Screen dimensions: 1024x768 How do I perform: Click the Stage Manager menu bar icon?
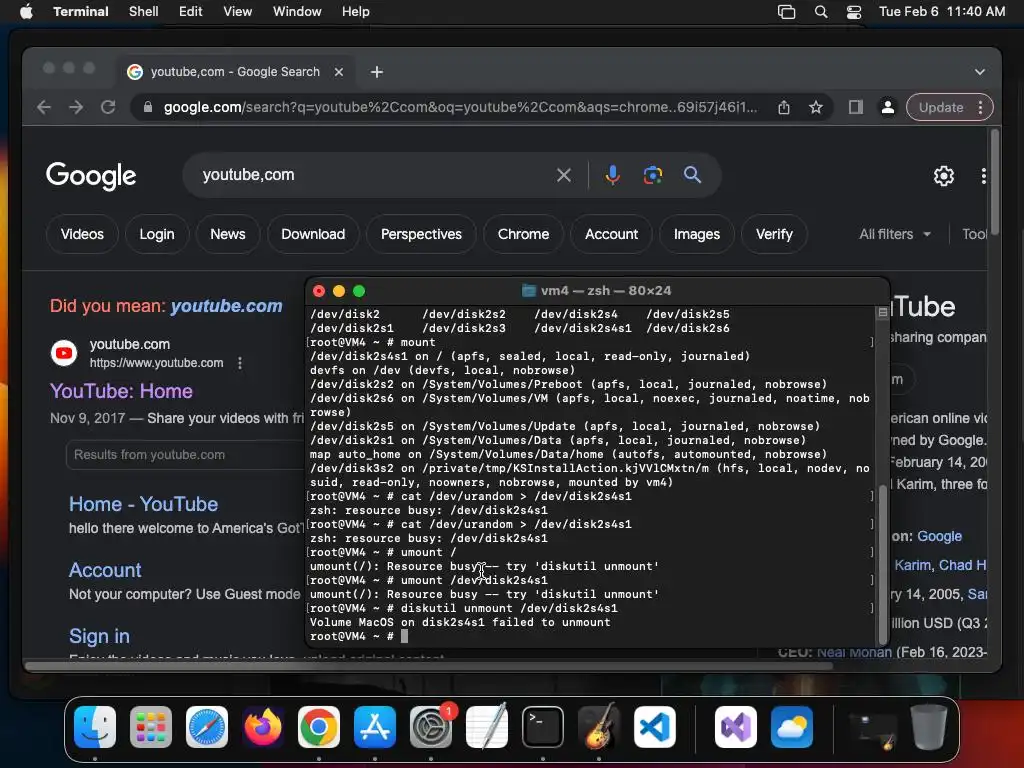(786, 12)
